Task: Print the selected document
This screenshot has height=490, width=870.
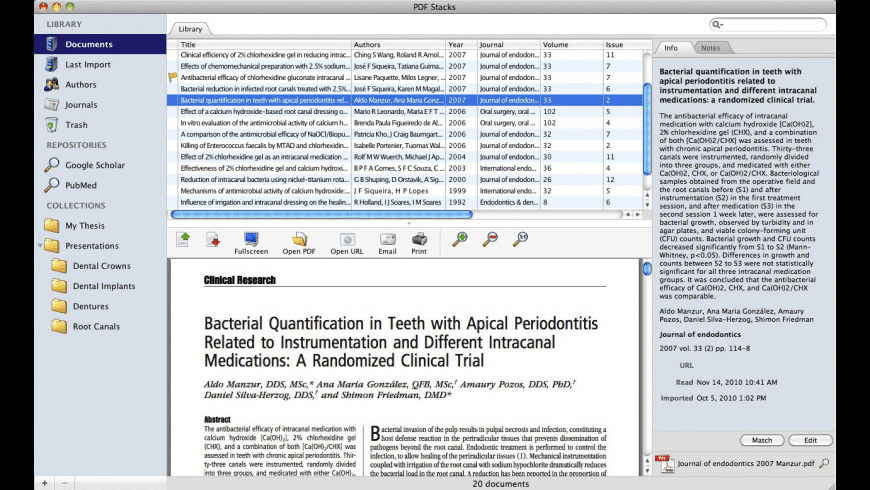Action: point(419,243)
